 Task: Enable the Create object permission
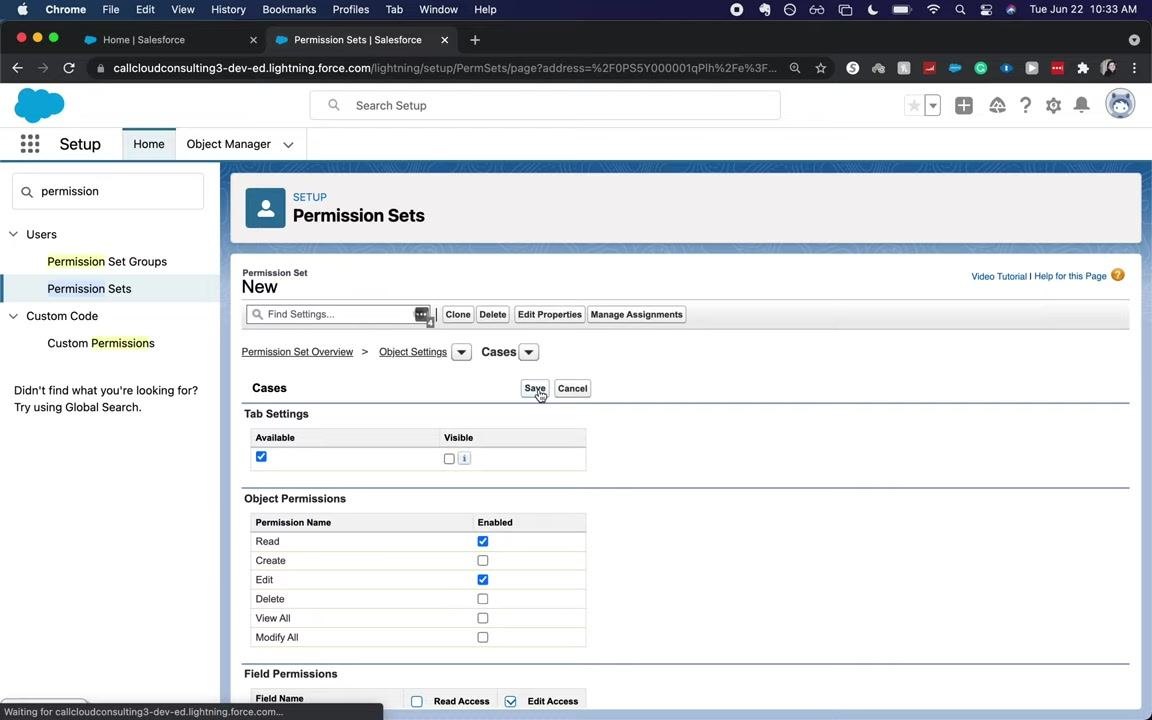483,560
